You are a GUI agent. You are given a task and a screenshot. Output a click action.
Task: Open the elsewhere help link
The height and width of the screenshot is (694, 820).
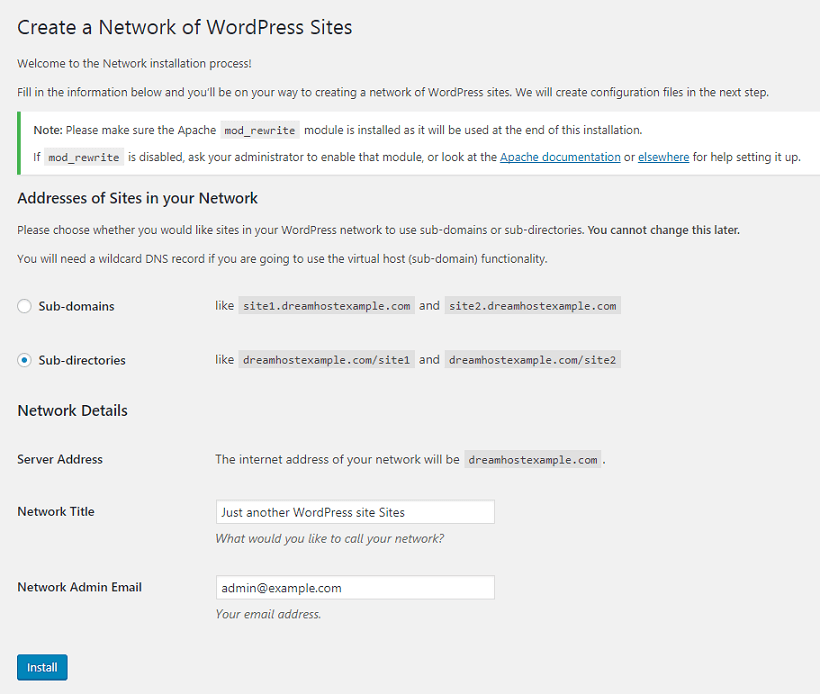pos(663,157)
